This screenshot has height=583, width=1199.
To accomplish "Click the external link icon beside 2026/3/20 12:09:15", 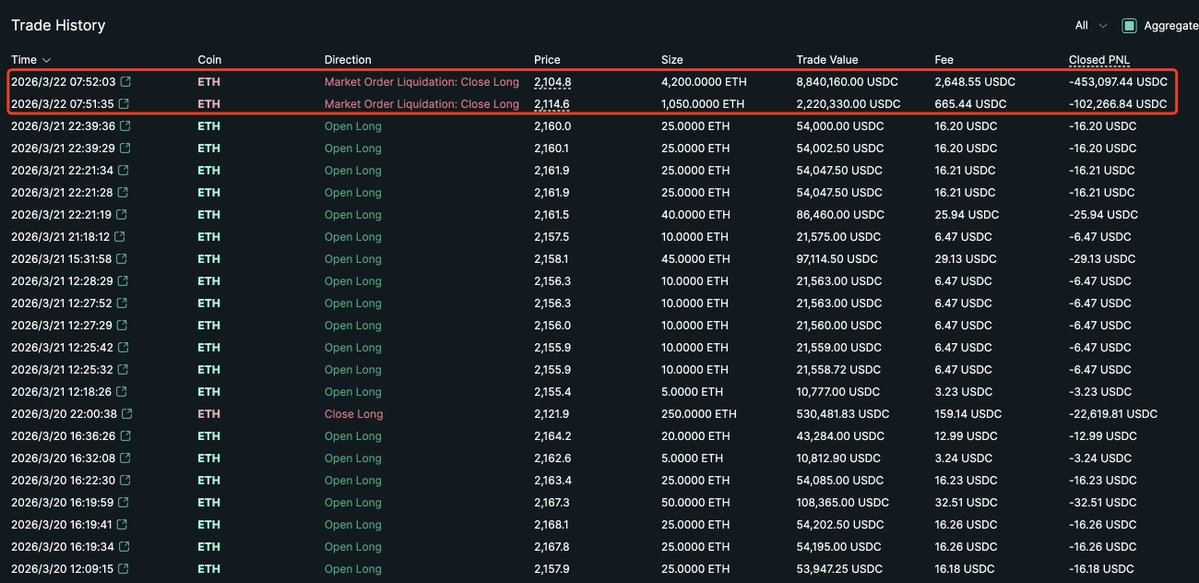I will point(122,569).
